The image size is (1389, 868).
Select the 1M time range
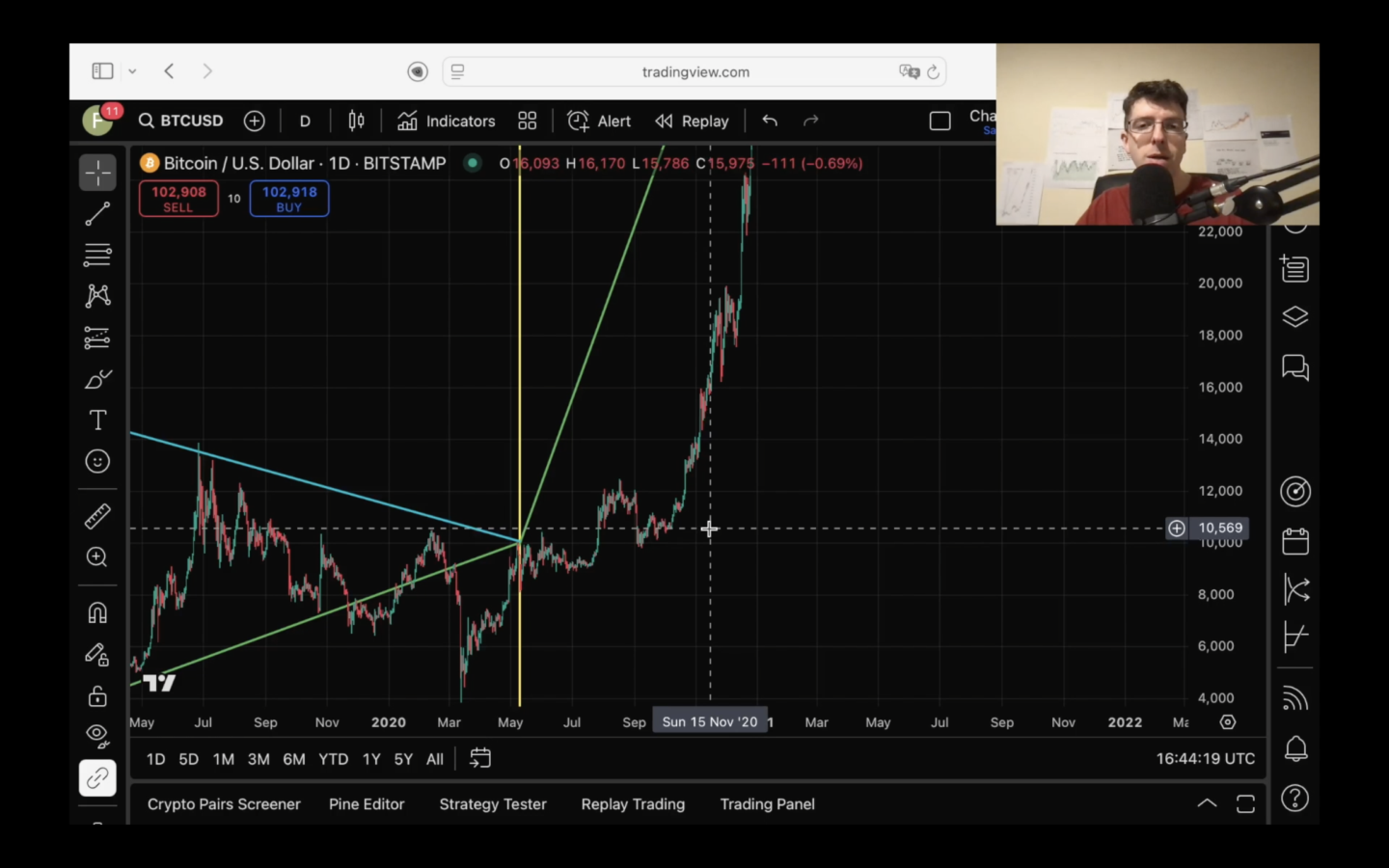pyautogui.click(x=224, y=759)
